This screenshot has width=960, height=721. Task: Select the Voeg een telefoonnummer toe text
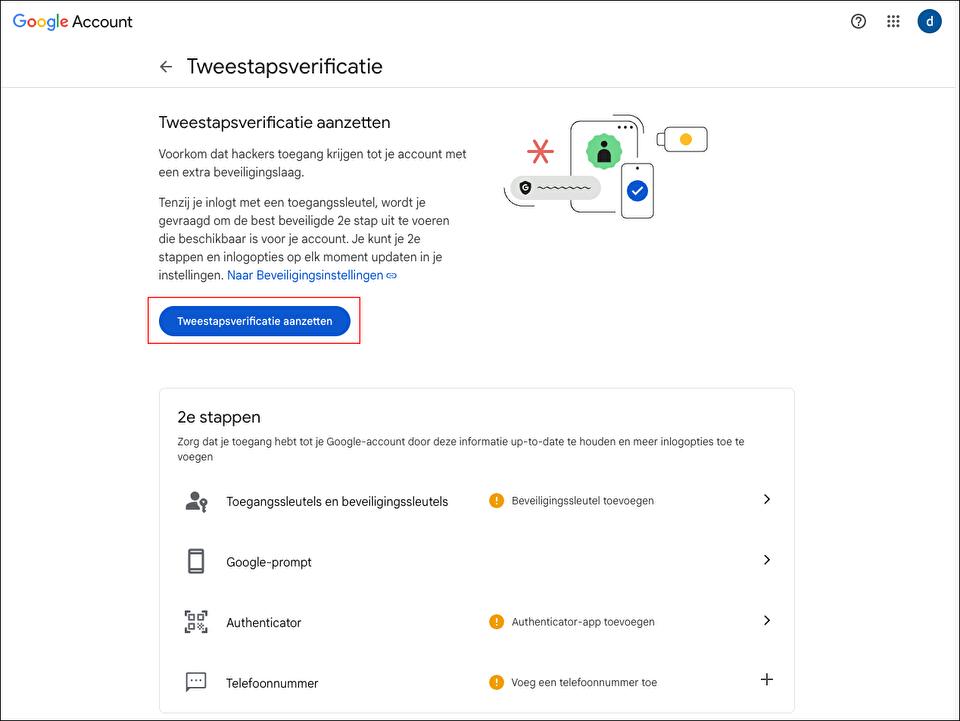tap(584, 682)
